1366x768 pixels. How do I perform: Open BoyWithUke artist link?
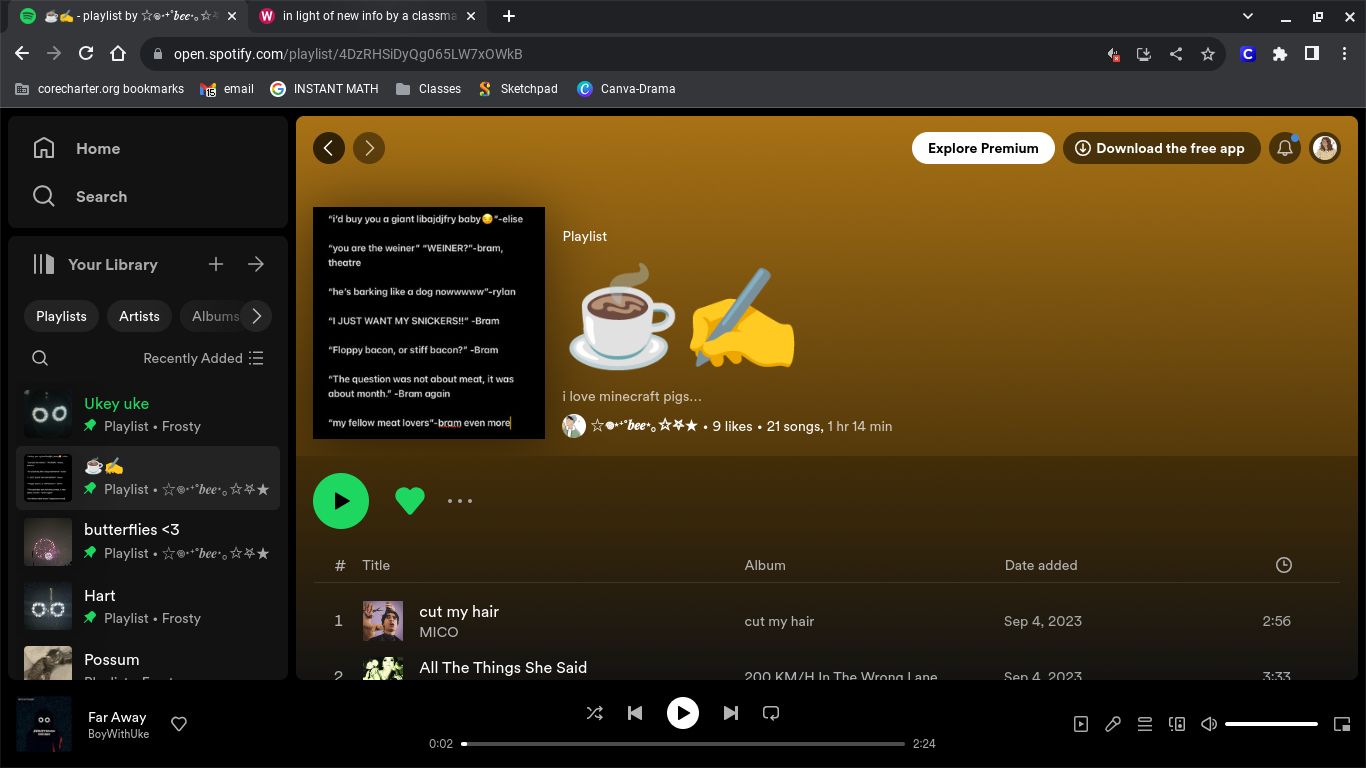tap(118, 734)
